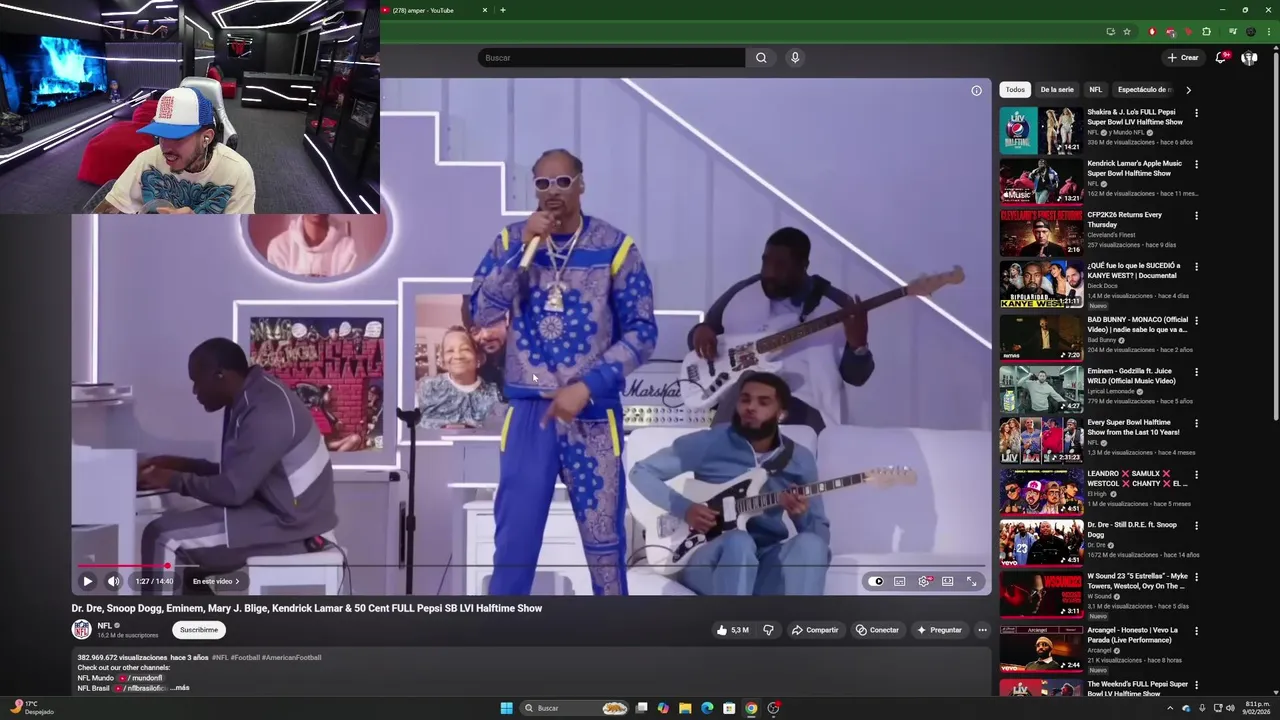Viewport: 1280px width, 720px height.
Task: Open LEANDRO SAMULX WESTCOL video thumbnail
Action: click(x=1041, y=491)
